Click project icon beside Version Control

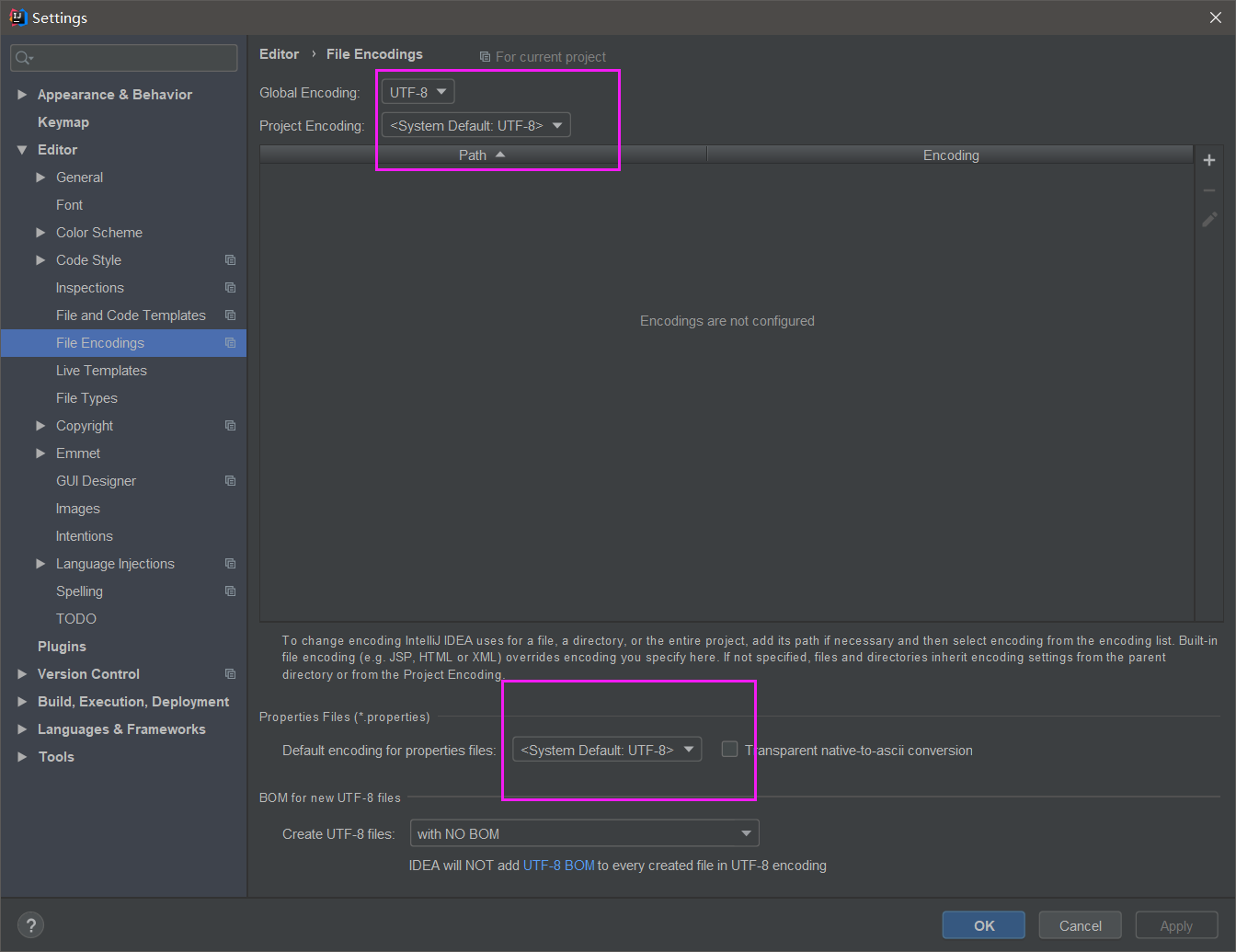(x=231, y=674)
